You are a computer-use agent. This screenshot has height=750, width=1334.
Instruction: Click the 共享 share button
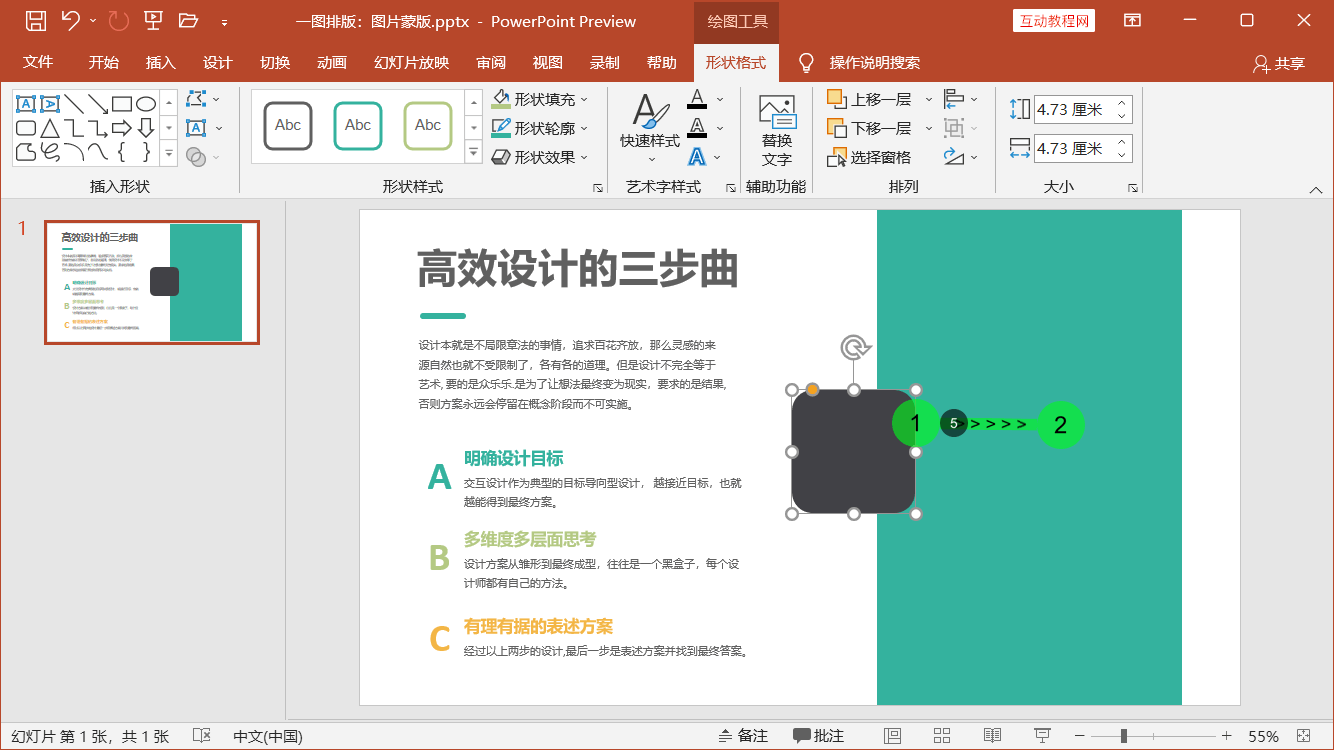[1279, 63]
